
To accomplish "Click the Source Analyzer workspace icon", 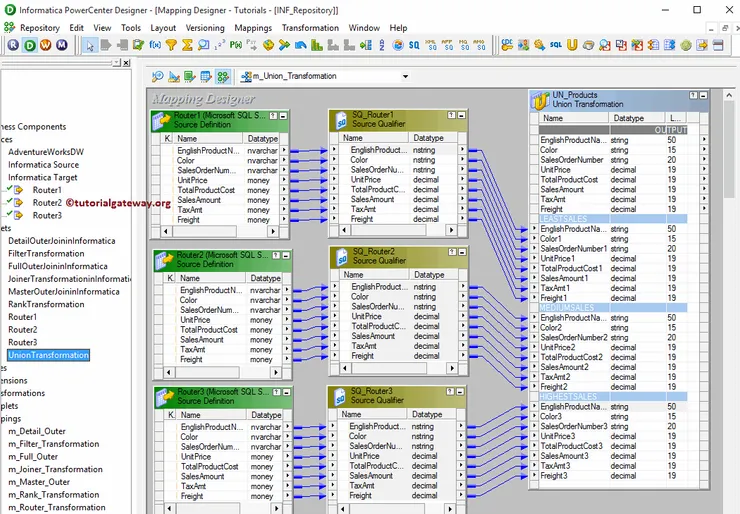I will click(158, 76).
